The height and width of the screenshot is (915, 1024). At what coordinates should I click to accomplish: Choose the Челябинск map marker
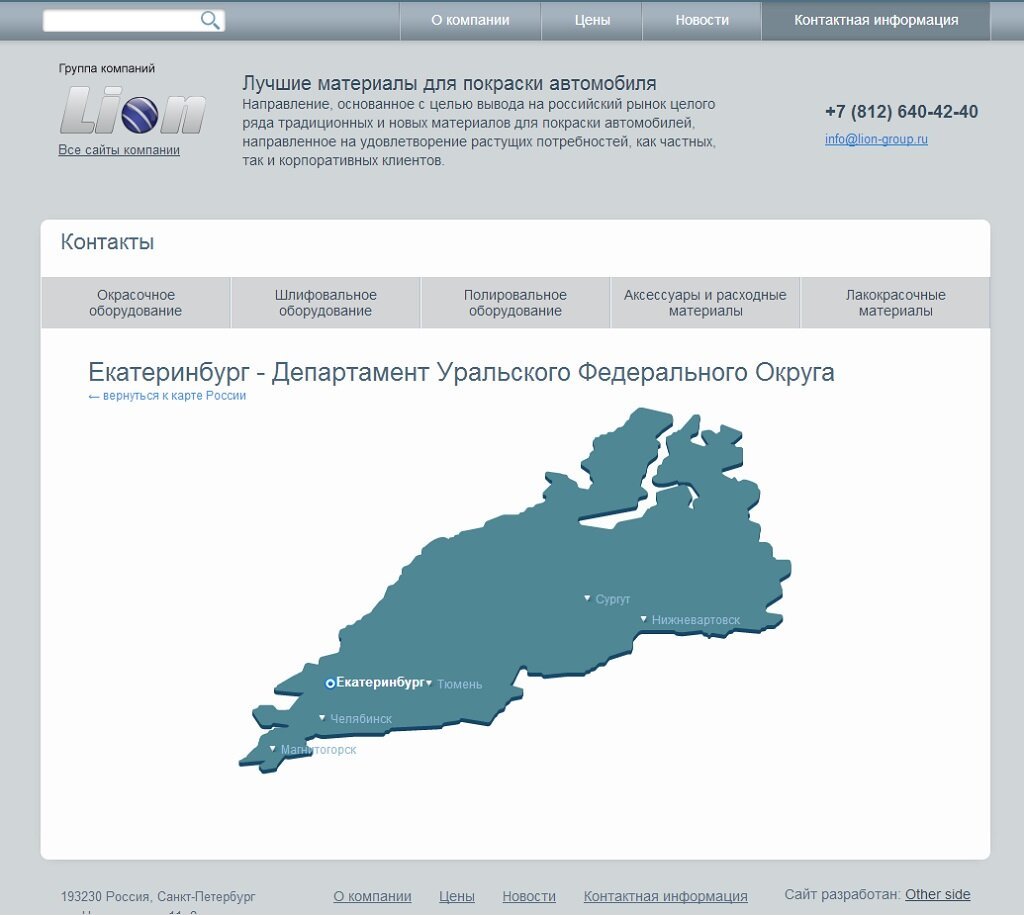pyautogui.click(x=322, y=718)
